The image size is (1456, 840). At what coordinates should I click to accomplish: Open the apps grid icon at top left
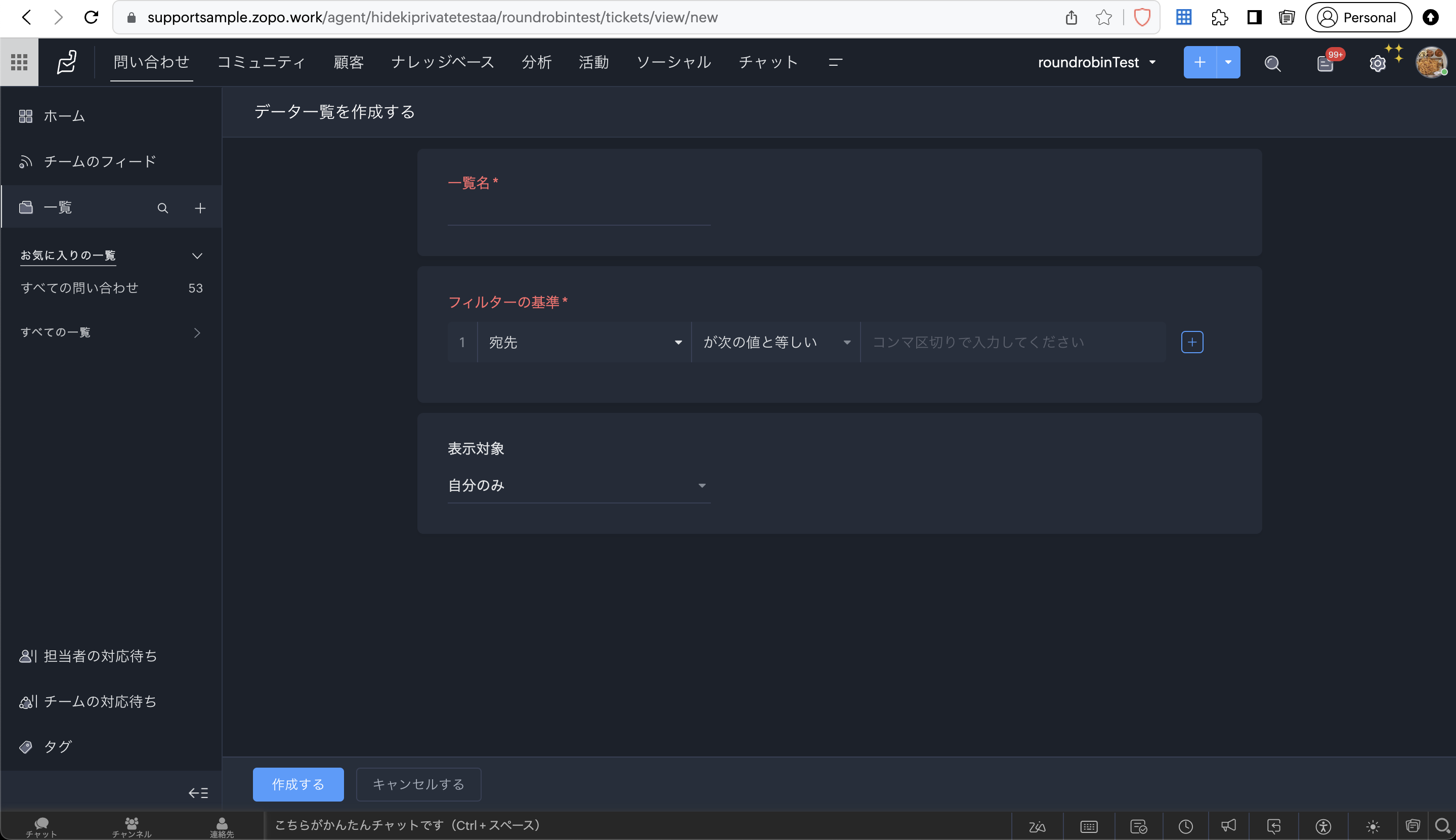(19, 62)
